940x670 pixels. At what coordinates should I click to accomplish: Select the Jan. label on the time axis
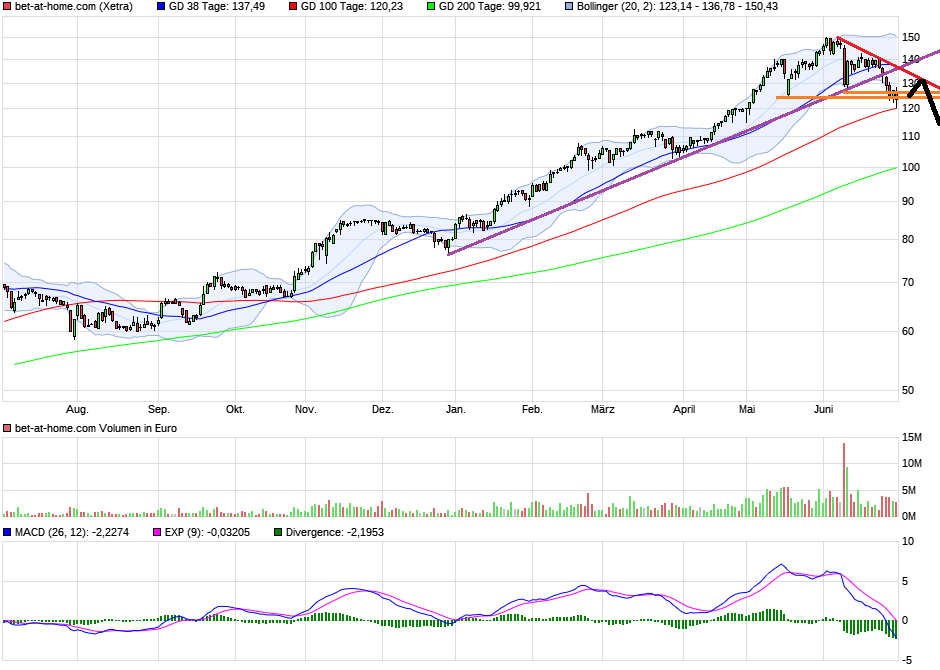tap(456, 409)
